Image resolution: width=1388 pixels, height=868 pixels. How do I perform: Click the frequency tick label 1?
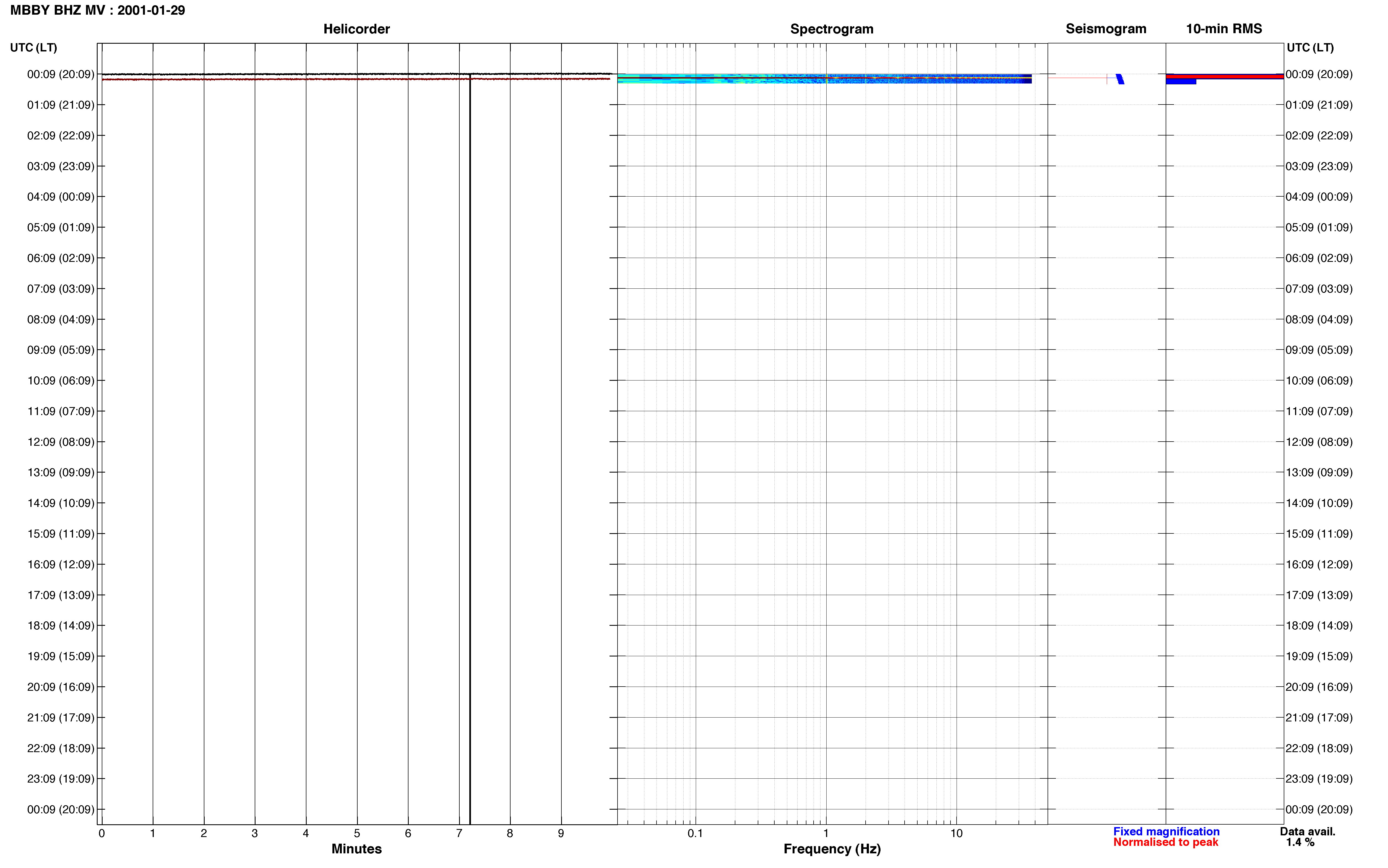826,833
